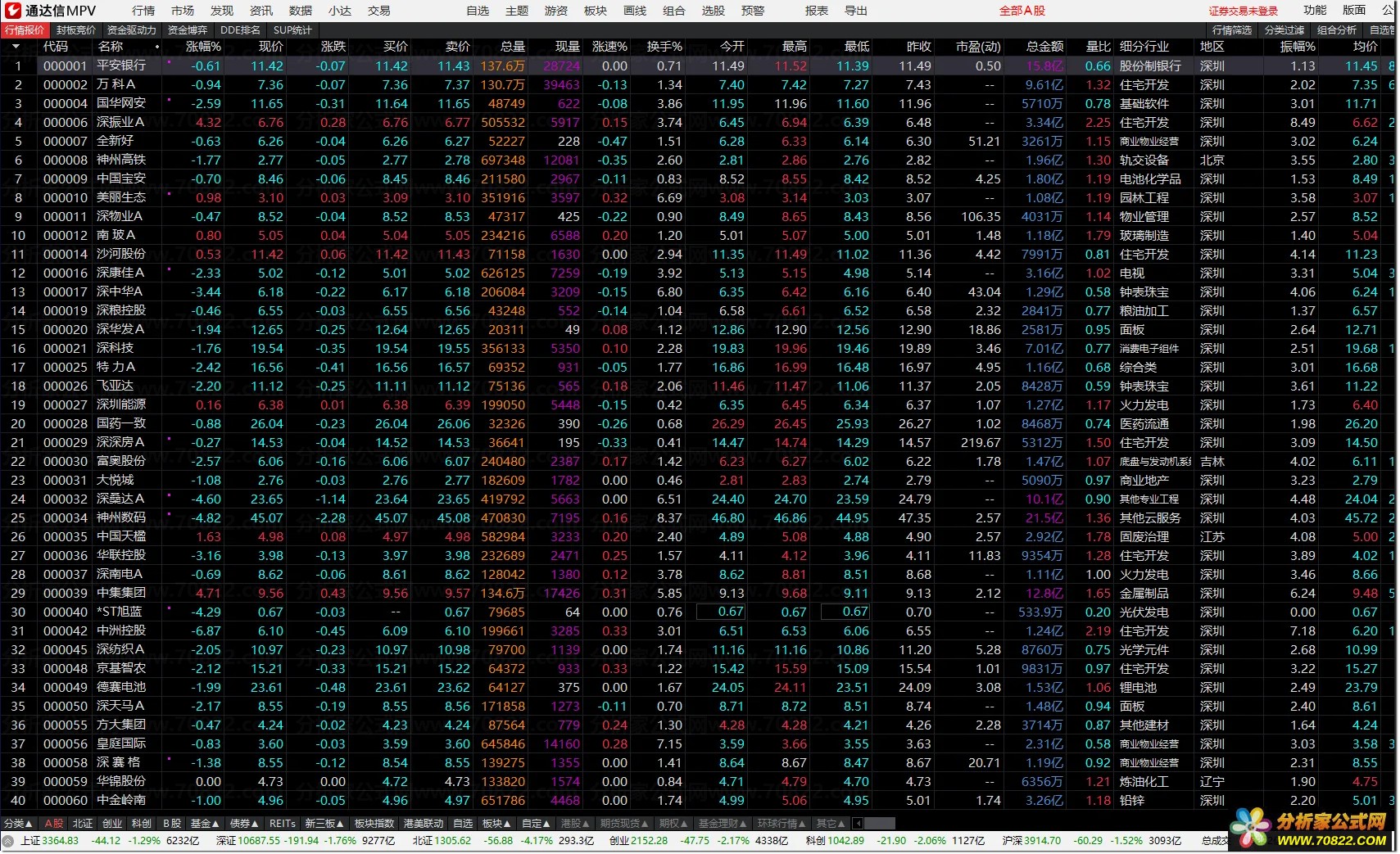Select 画线 in the top menu
1400x854 pixels.
tap(635, 11)
